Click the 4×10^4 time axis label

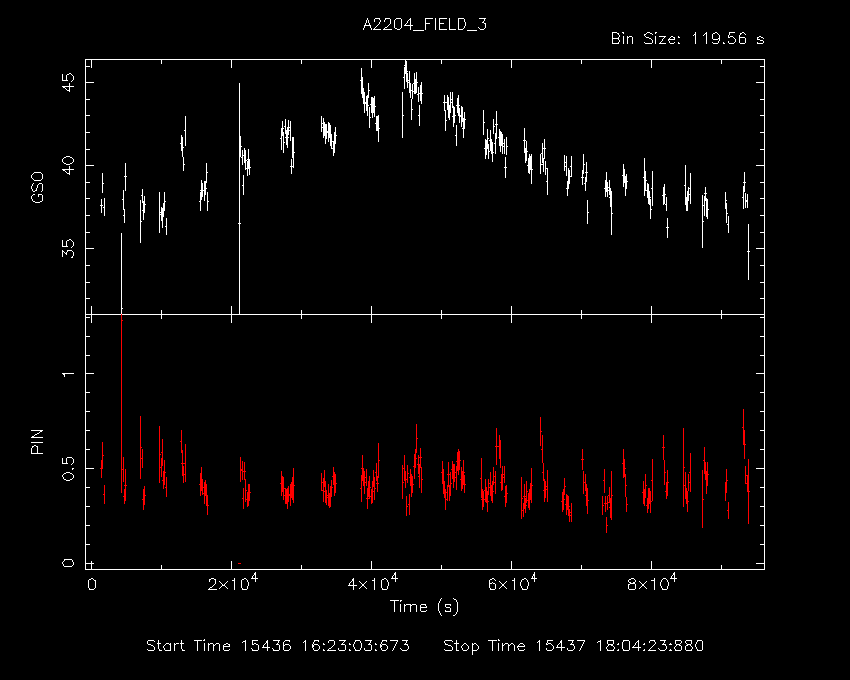pyautogui.click(x=373, y=583)
